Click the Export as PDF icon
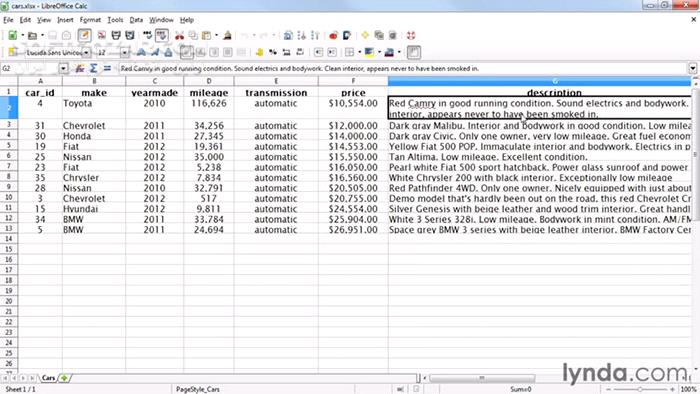The width and height of the screenshot is (700, 394). pyautogui.click(x=102, y=35)
